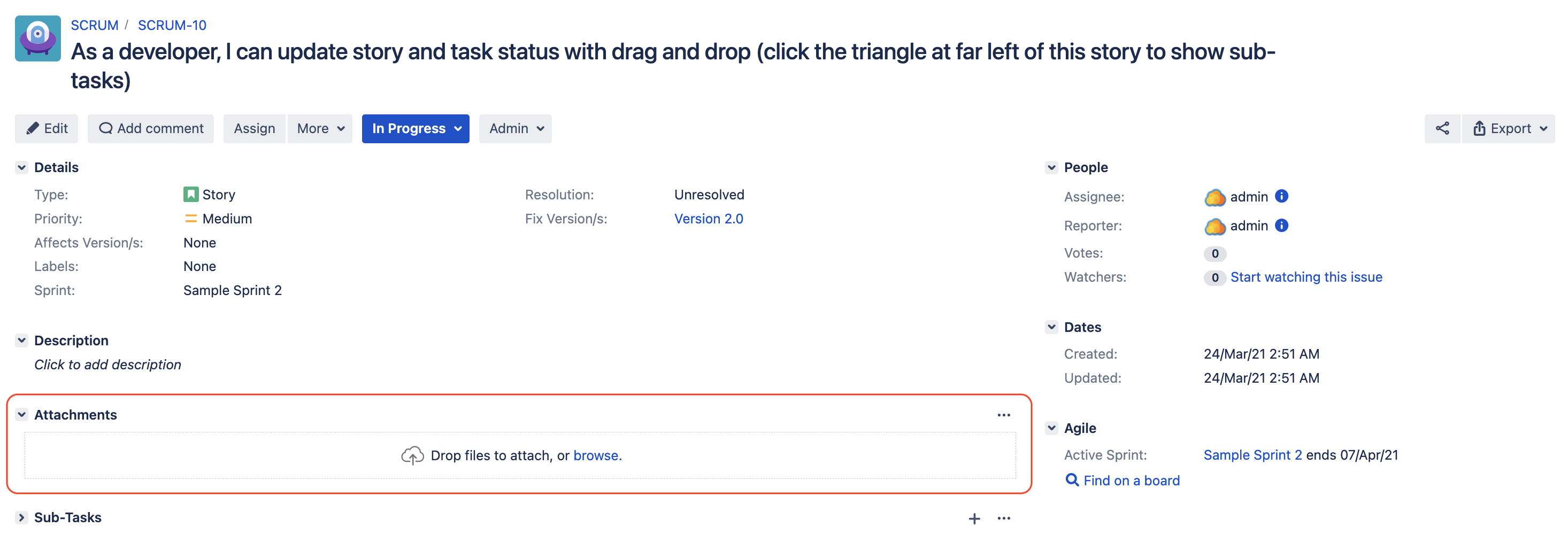The height and width of the screenshot is (558, 1568).
Task: Click the upload cloud icon in attachments
Action: coord(412,455)
